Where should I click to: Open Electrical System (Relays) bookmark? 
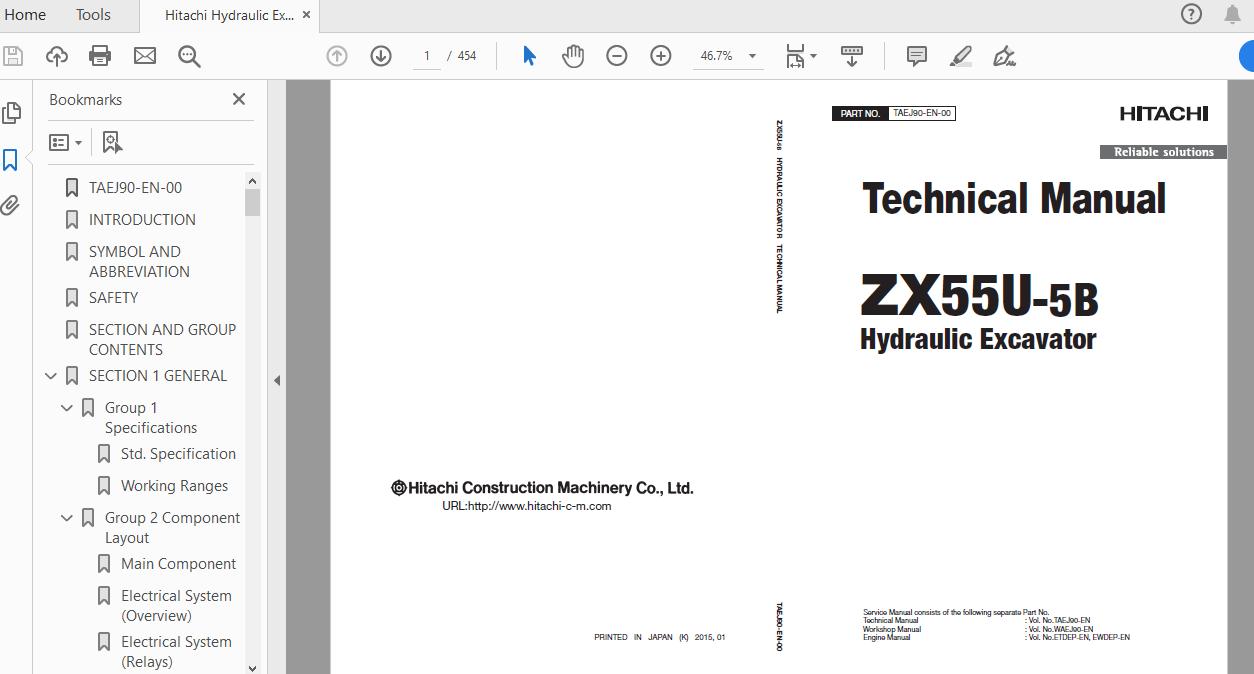point(176,651)
